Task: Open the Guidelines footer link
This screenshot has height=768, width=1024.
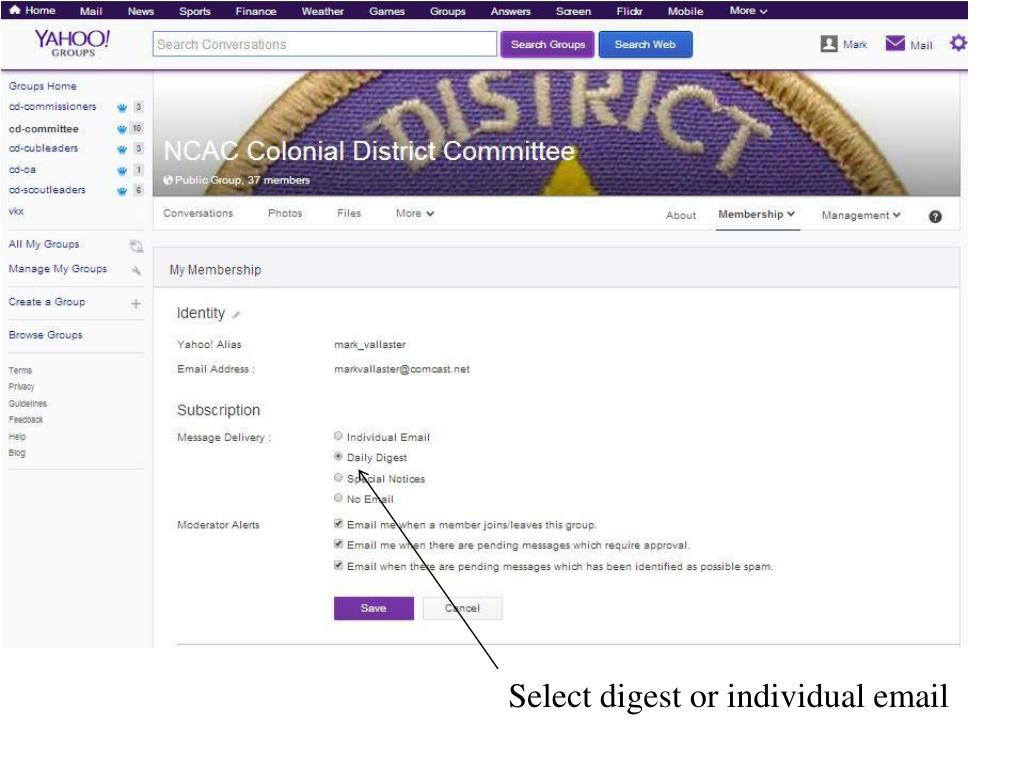Action: pyautogui.click(x=27, y=404)
